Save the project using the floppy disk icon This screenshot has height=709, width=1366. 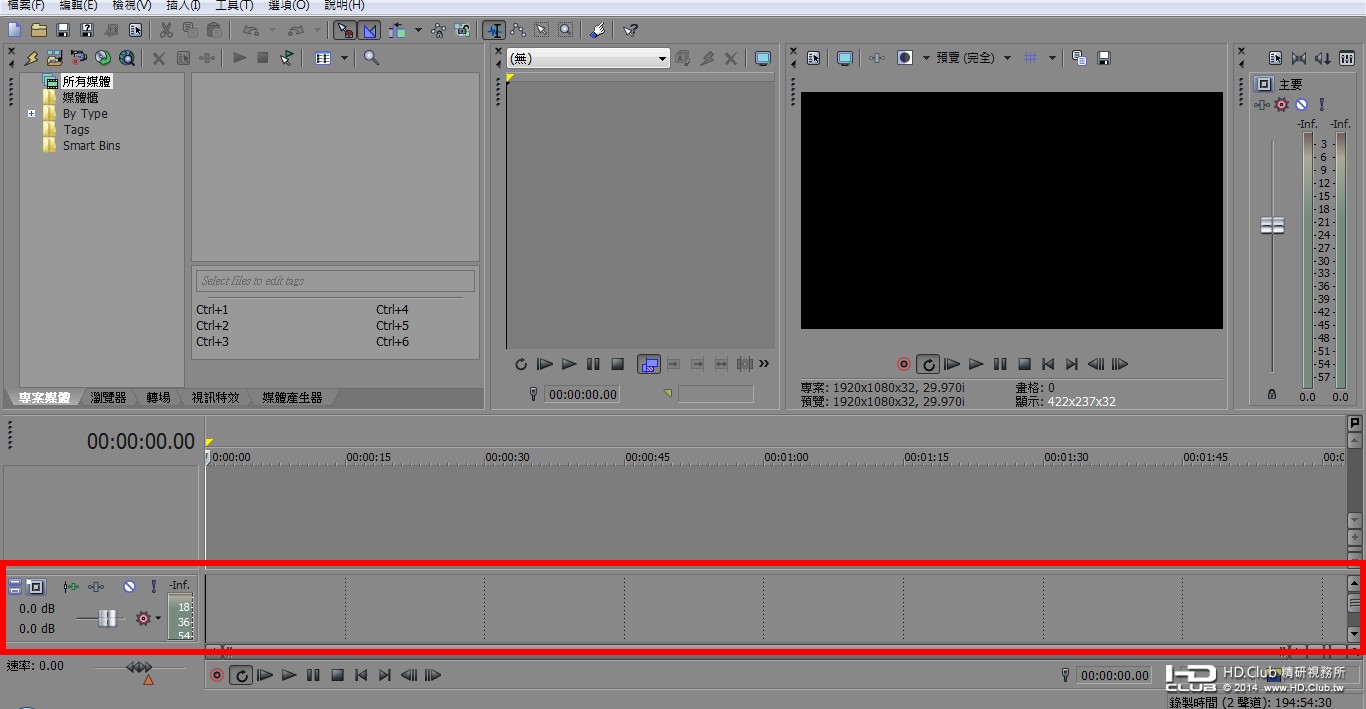(x=63, y=30)
